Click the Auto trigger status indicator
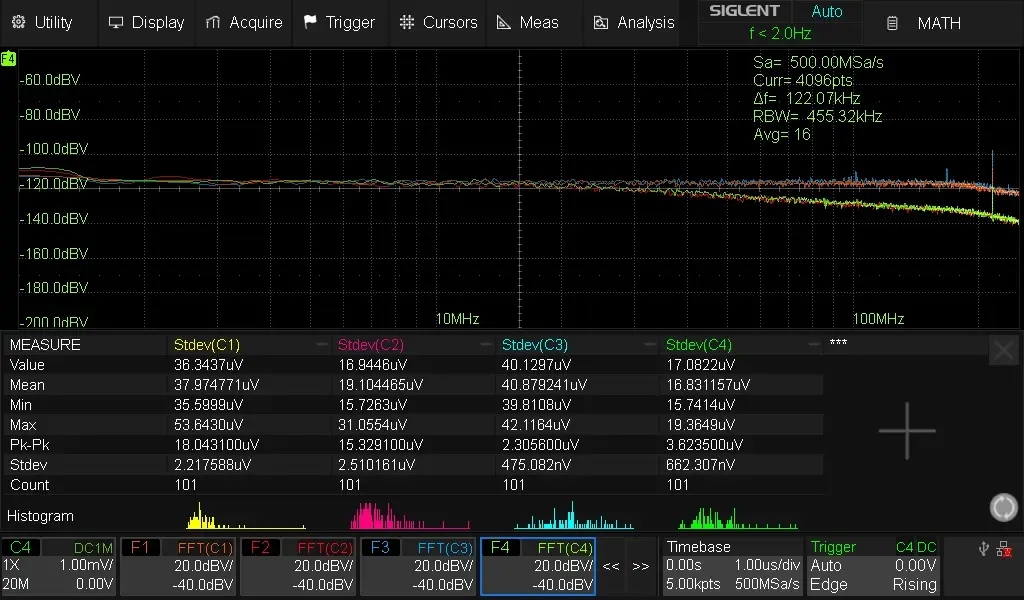 (x=826, y=12)
